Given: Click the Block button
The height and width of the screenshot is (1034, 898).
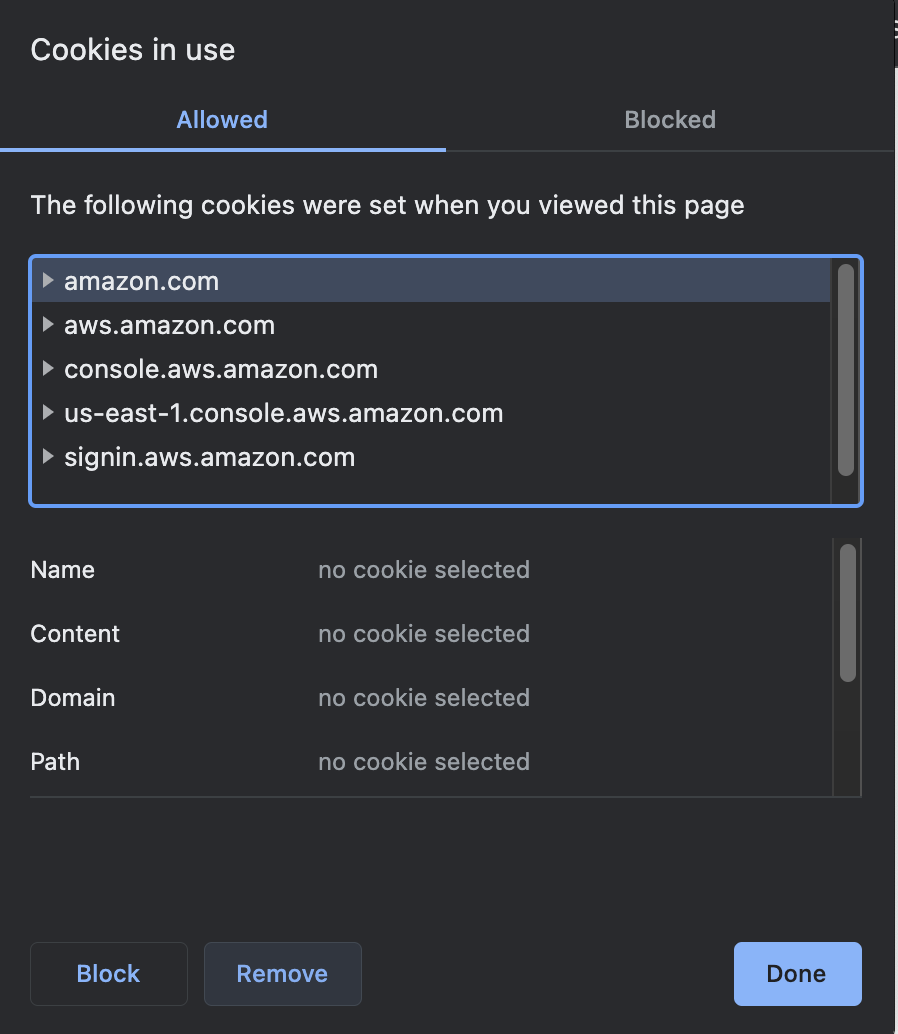Looking at the screenshot, I should (x=108, y=973).
